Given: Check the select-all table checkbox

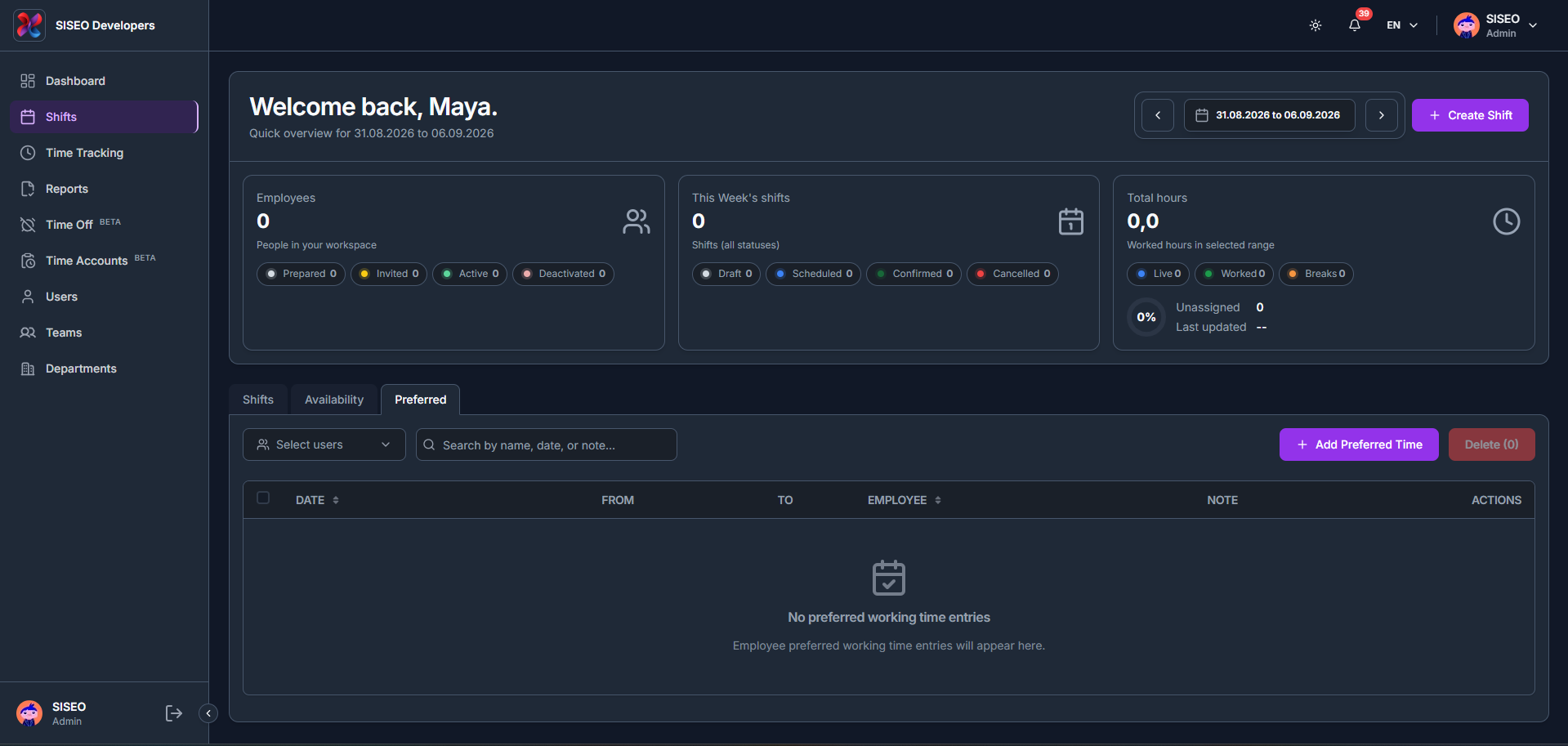Looking at the screenshot, I should coord(263,498).
